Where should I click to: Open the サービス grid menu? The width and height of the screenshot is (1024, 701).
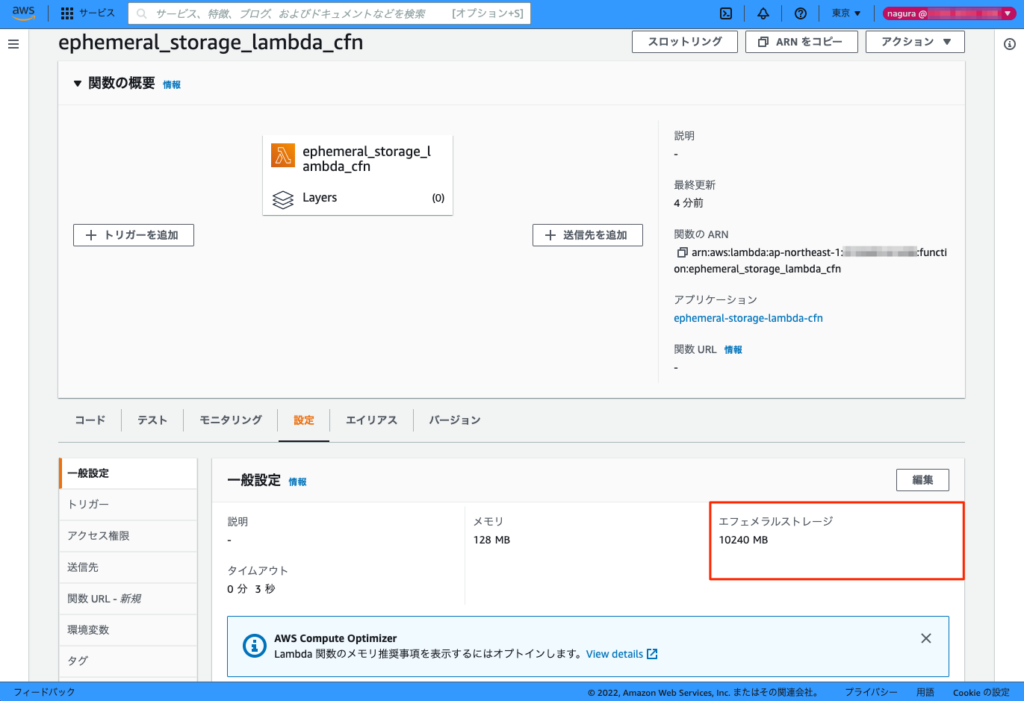pos(88,13)
